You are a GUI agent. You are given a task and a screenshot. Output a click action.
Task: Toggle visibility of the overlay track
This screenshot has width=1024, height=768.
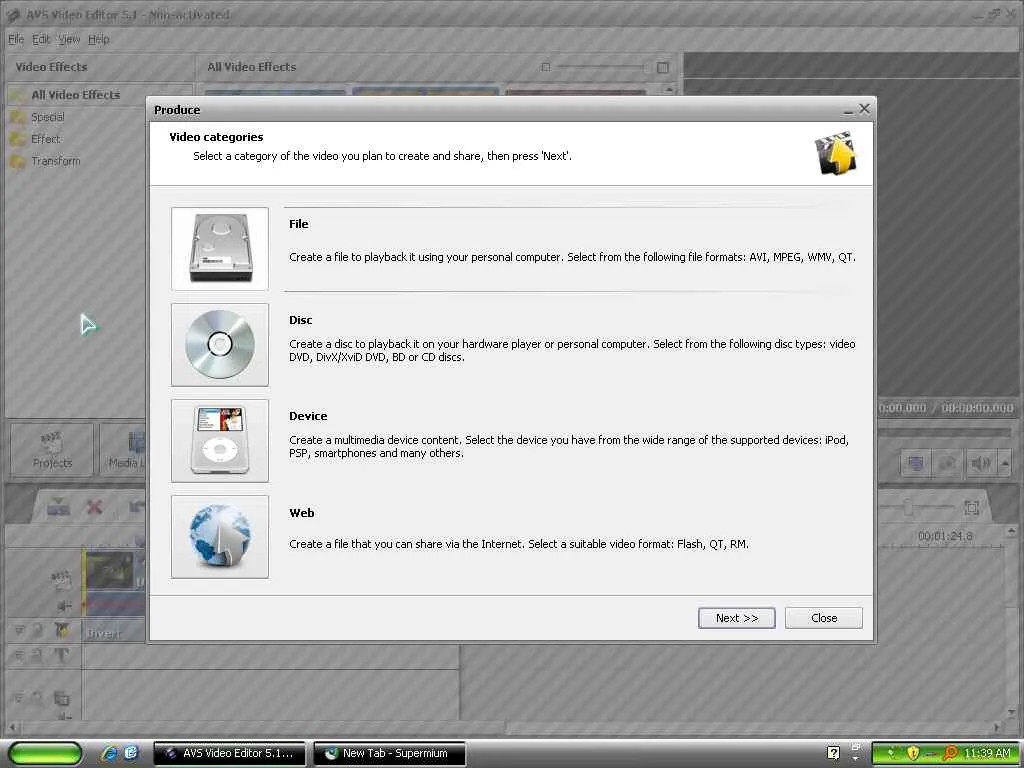[x=19, y=699]
